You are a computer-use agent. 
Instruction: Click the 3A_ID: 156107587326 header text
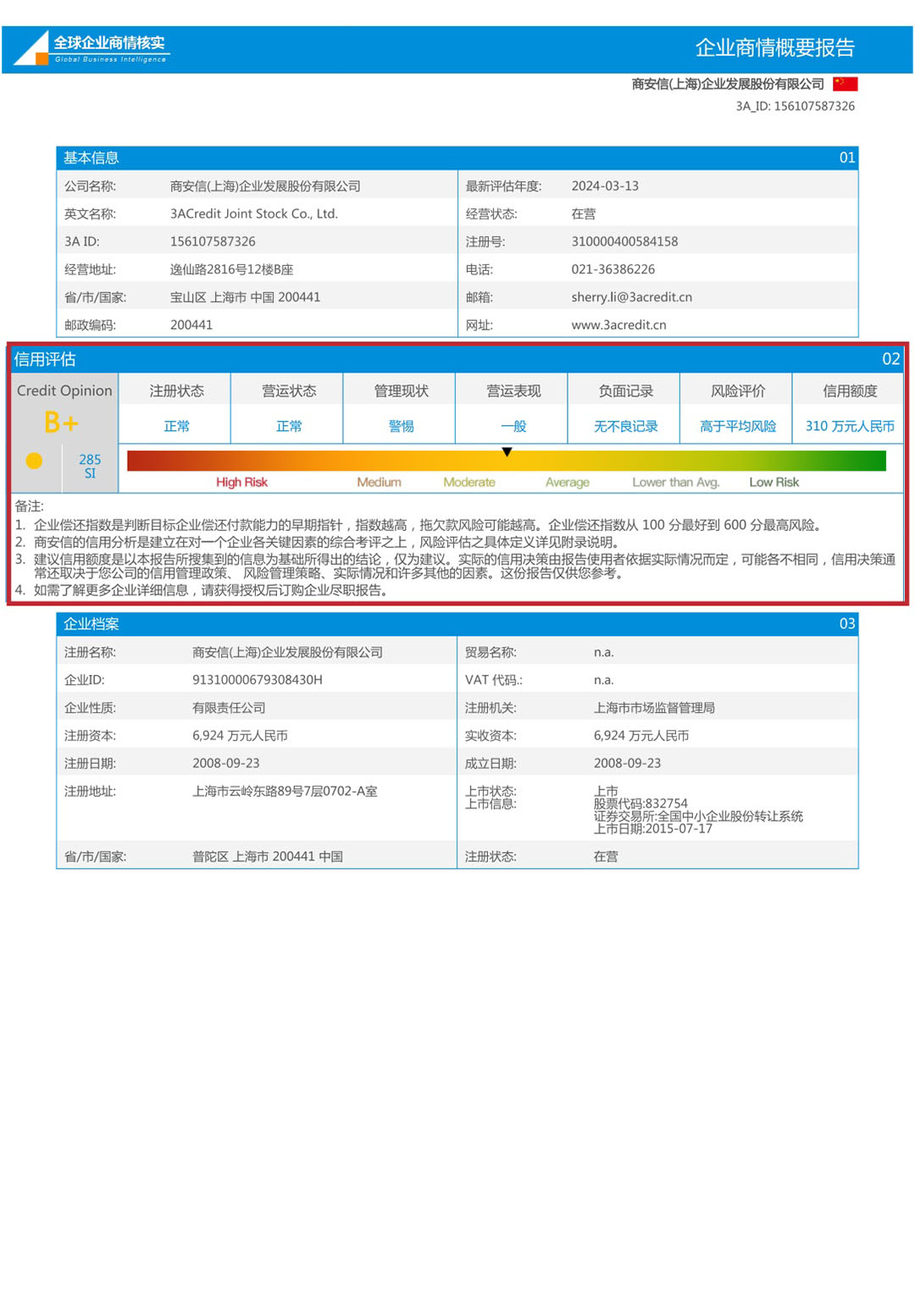pyautogui.click(x=796, y=106)
